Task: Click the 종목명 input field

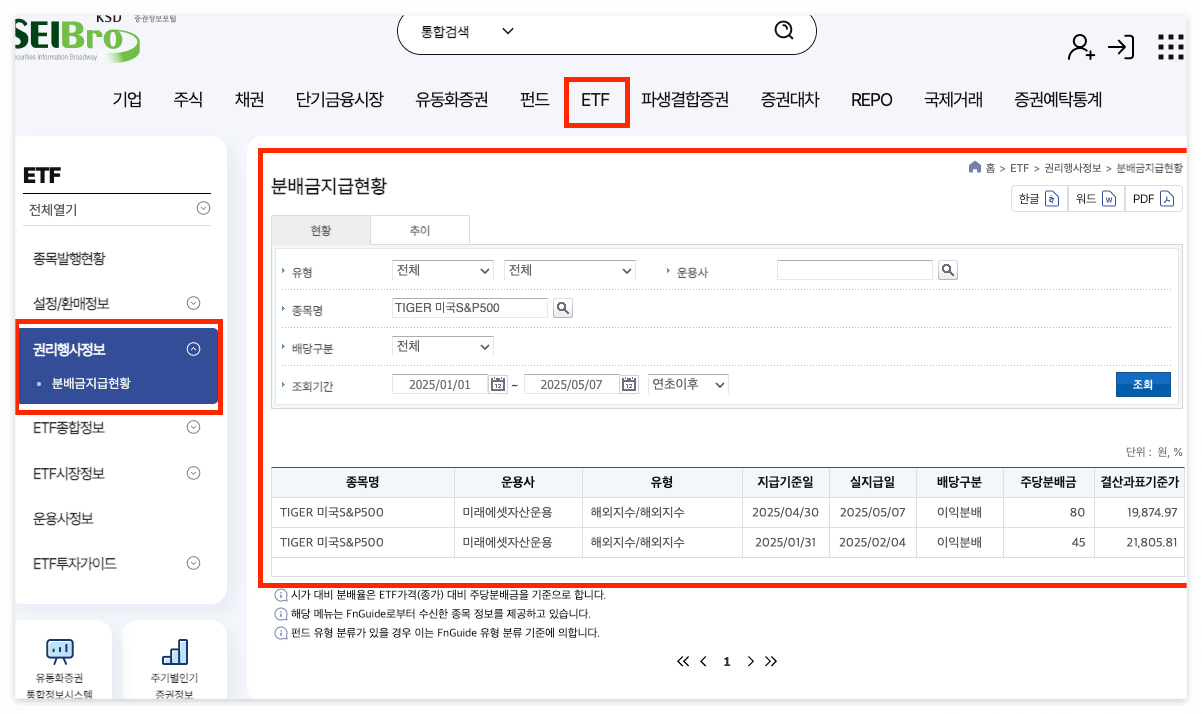Action: click(470, 308)
